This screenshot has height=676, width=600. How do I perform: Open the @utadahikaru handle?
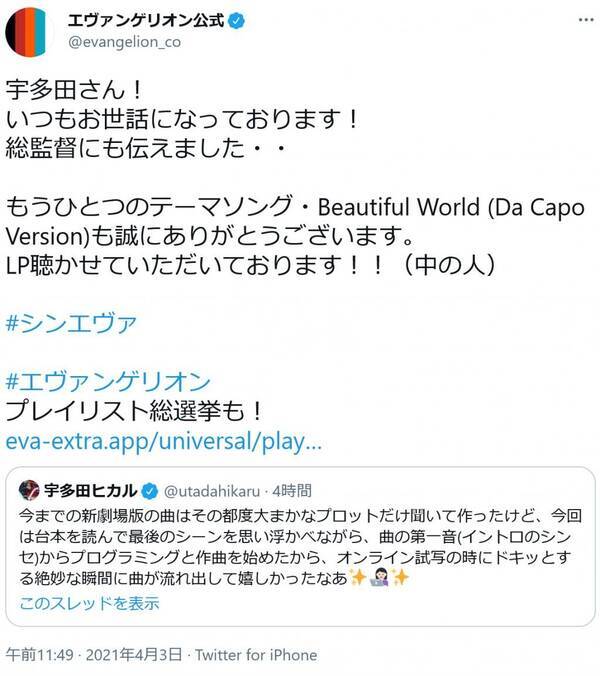[x=212, y=491]
